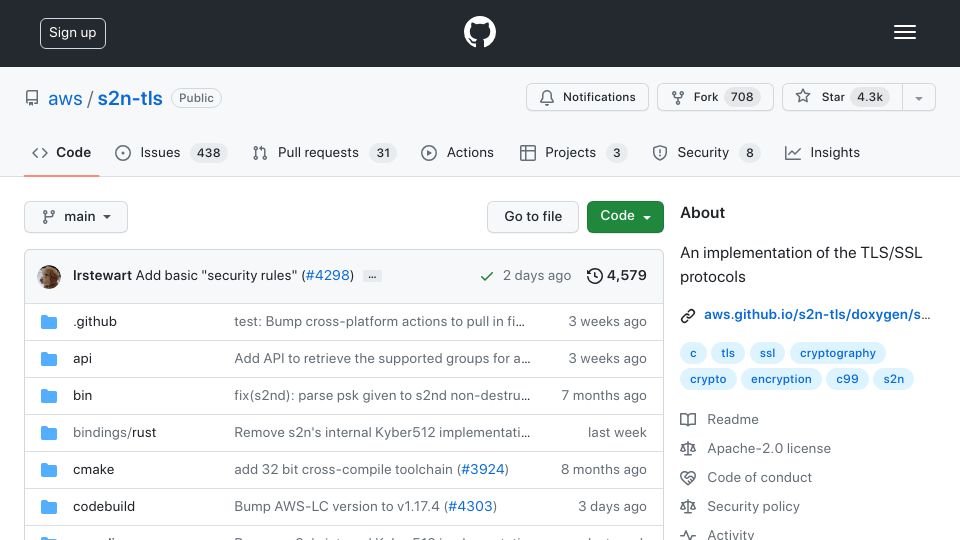Expand commit message ellipsis button
The image size is (960, 540).
(372, 276)
